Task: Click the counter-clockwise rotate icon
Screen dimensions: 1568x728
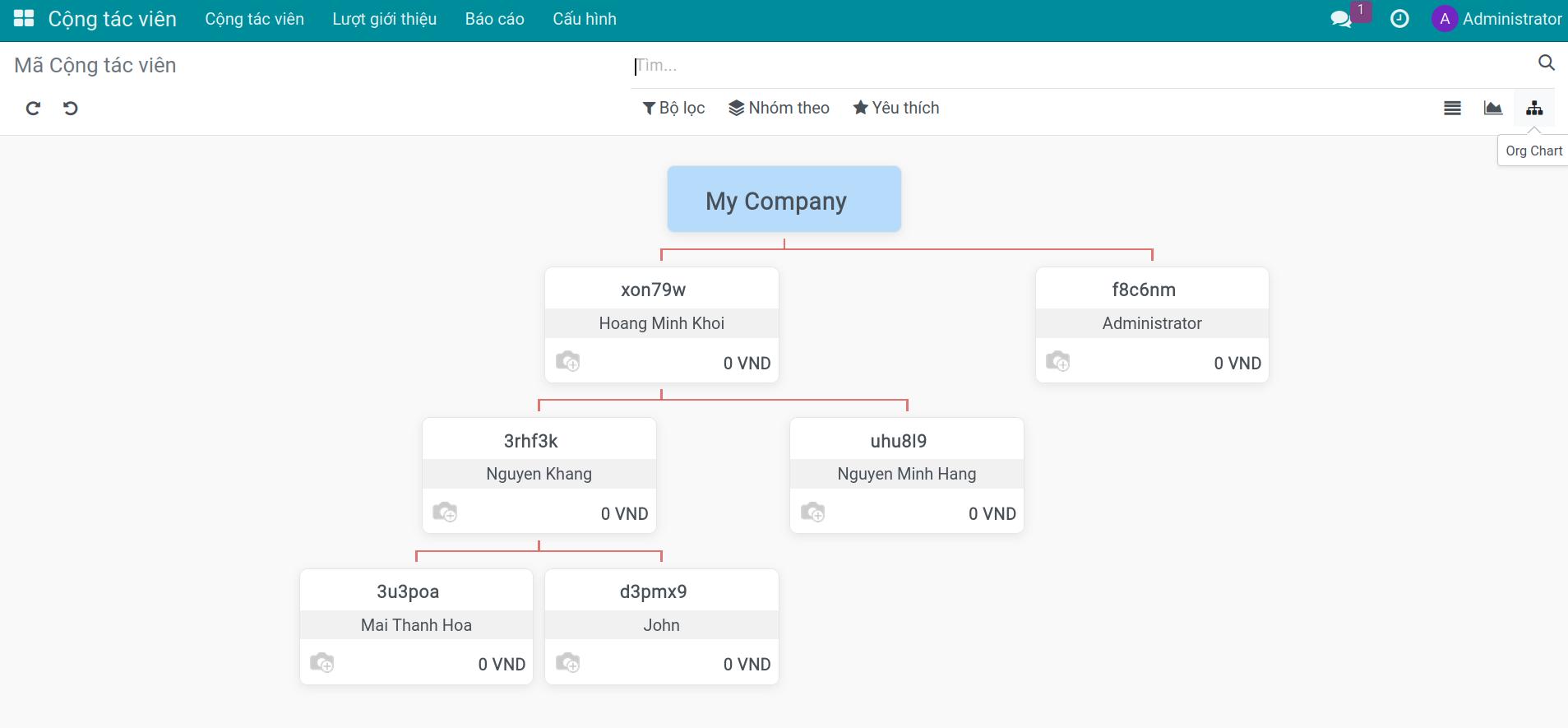Action: click(71, 108)
